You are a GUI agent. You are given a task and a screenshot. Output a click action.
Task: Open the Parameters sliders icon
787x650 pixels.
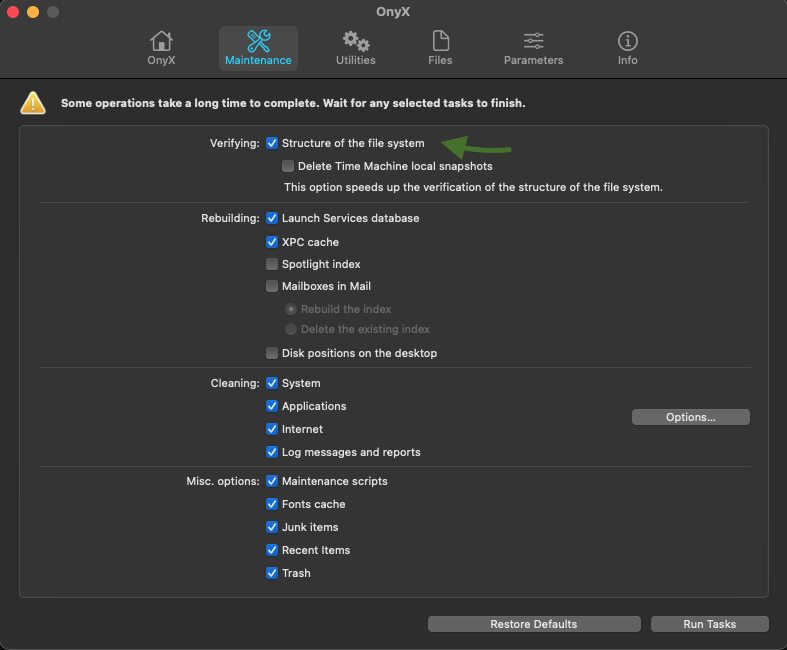533,41
